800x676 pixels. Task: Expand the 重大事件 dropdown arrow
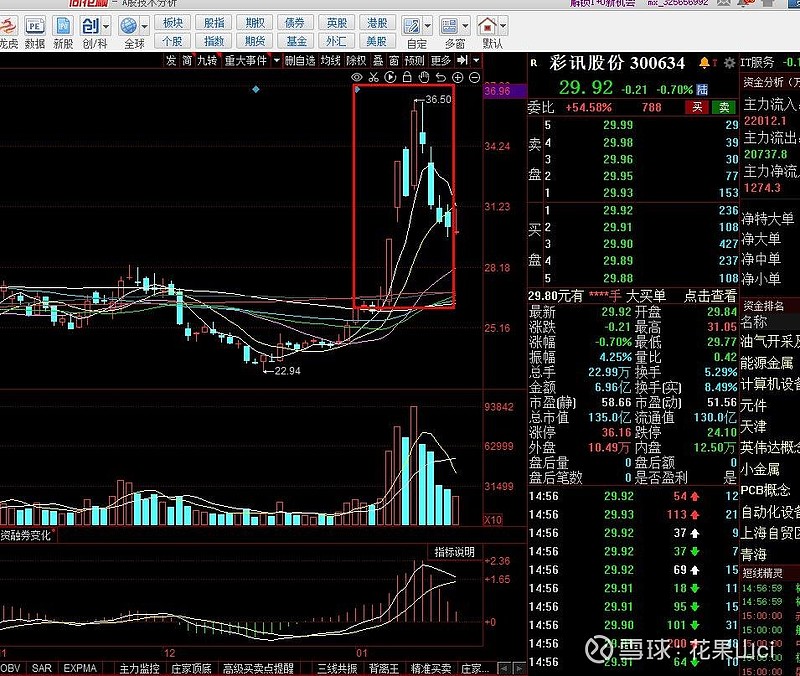277,60
